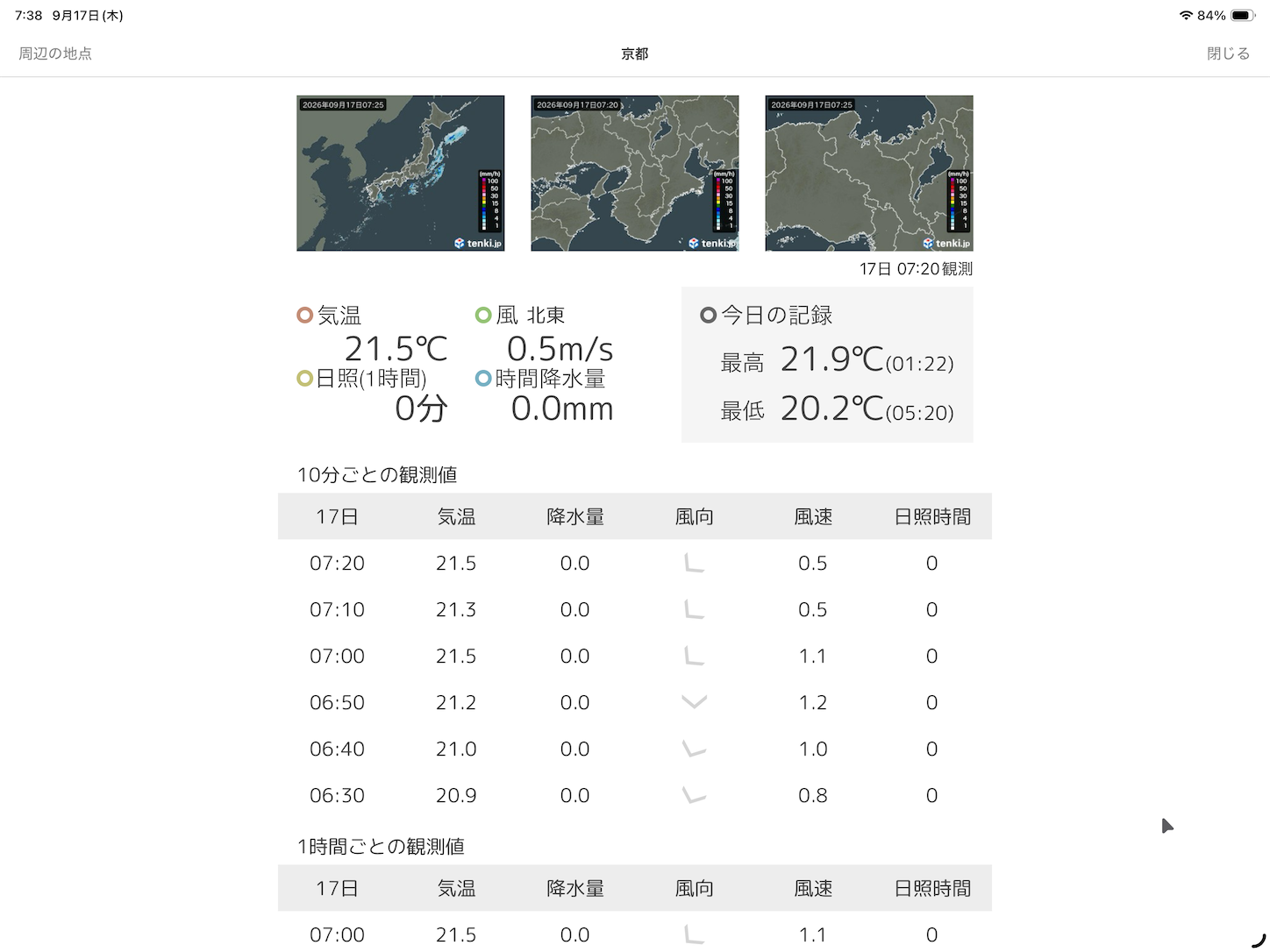Click the 07:10 time cell

337,609
